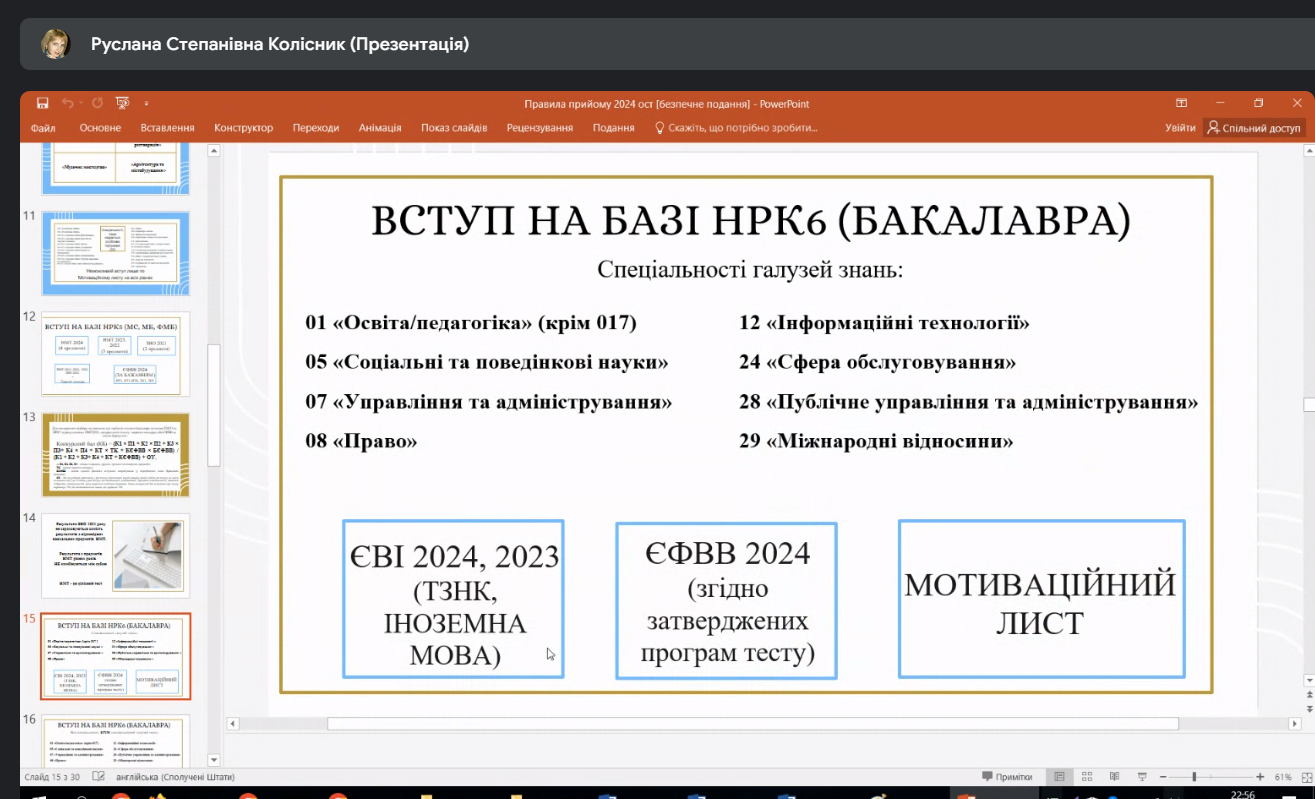Save the presentation using the floppy disk icon
1315x799 pixels.
43,103
